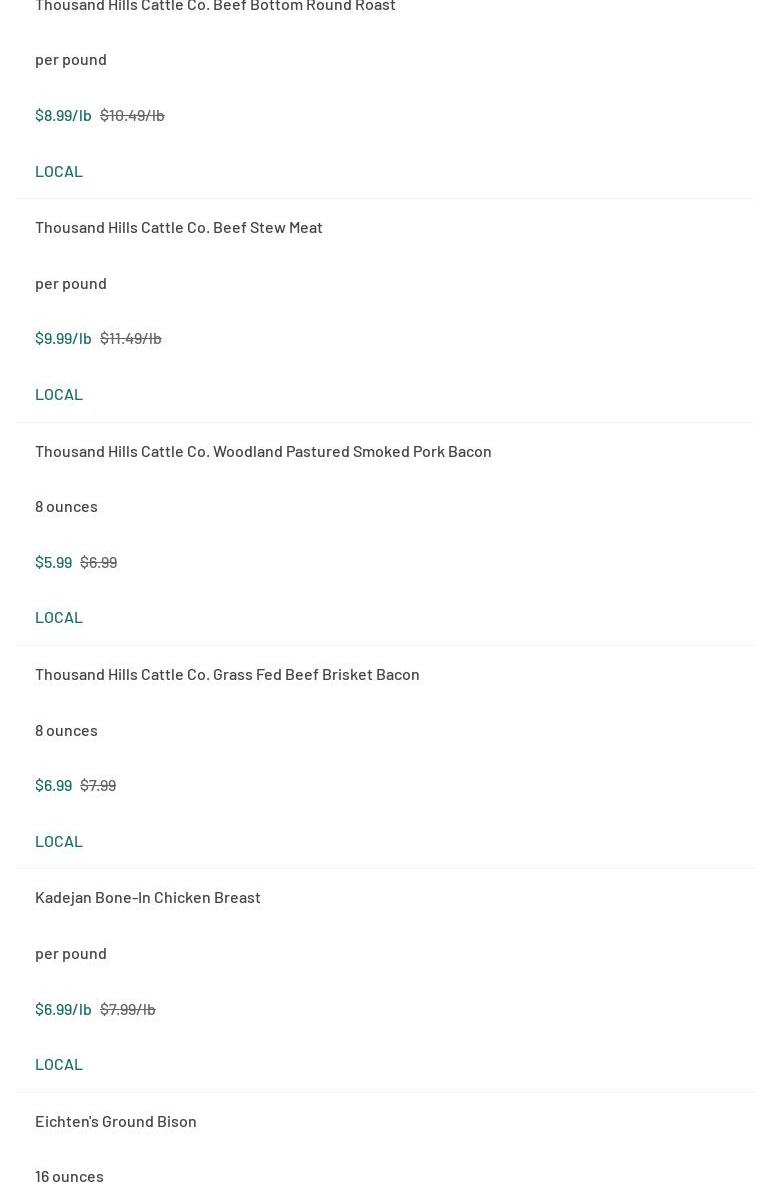Viewport: 770px width, 1185px height.
Task: Select the LOCAL tag under Bottom Round Roast
Action: 59,171
